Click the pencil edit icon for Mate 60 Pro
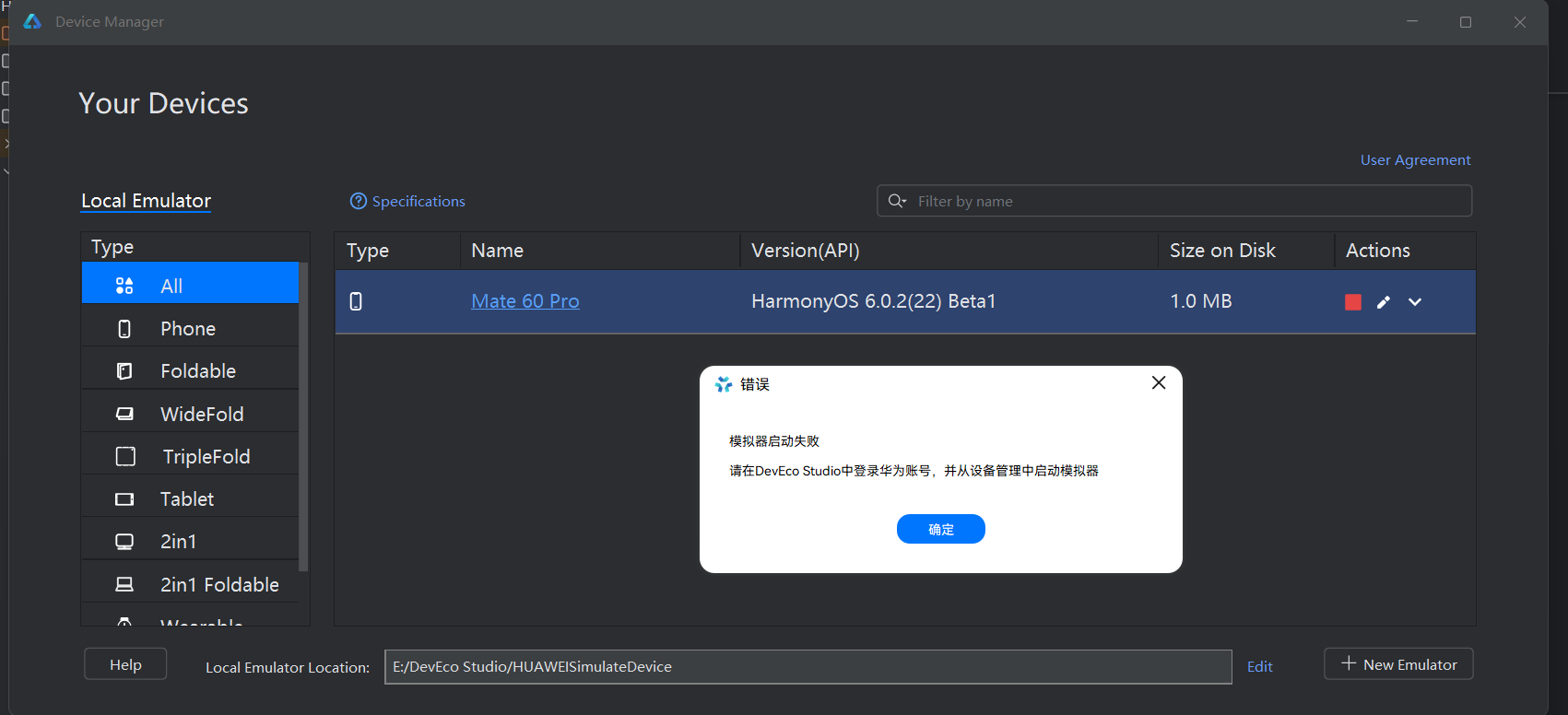The image size is (1568, 715). tap(1383, 302)
